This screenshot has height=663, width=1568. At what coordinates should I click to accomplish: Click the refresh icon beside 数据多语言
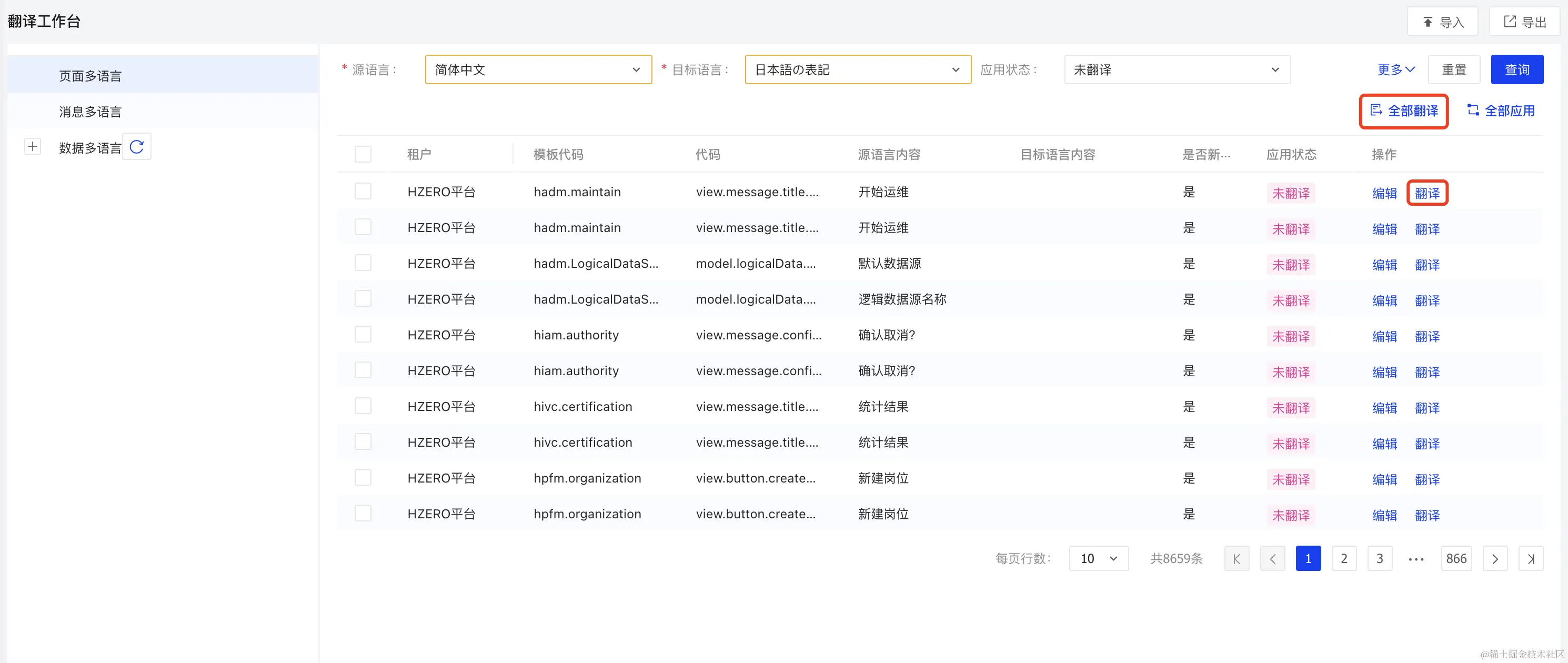137,147
